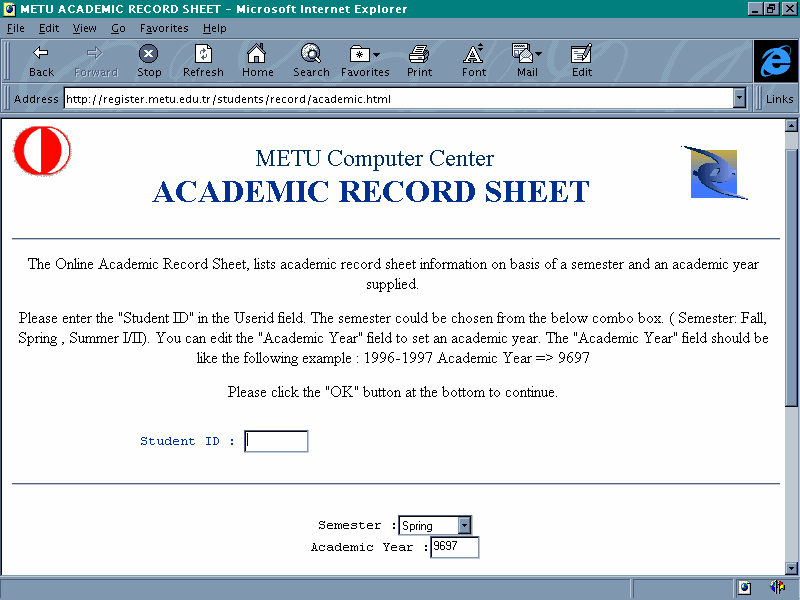
Task: Click the Academic Year text field
Action: tap(454, 547)
